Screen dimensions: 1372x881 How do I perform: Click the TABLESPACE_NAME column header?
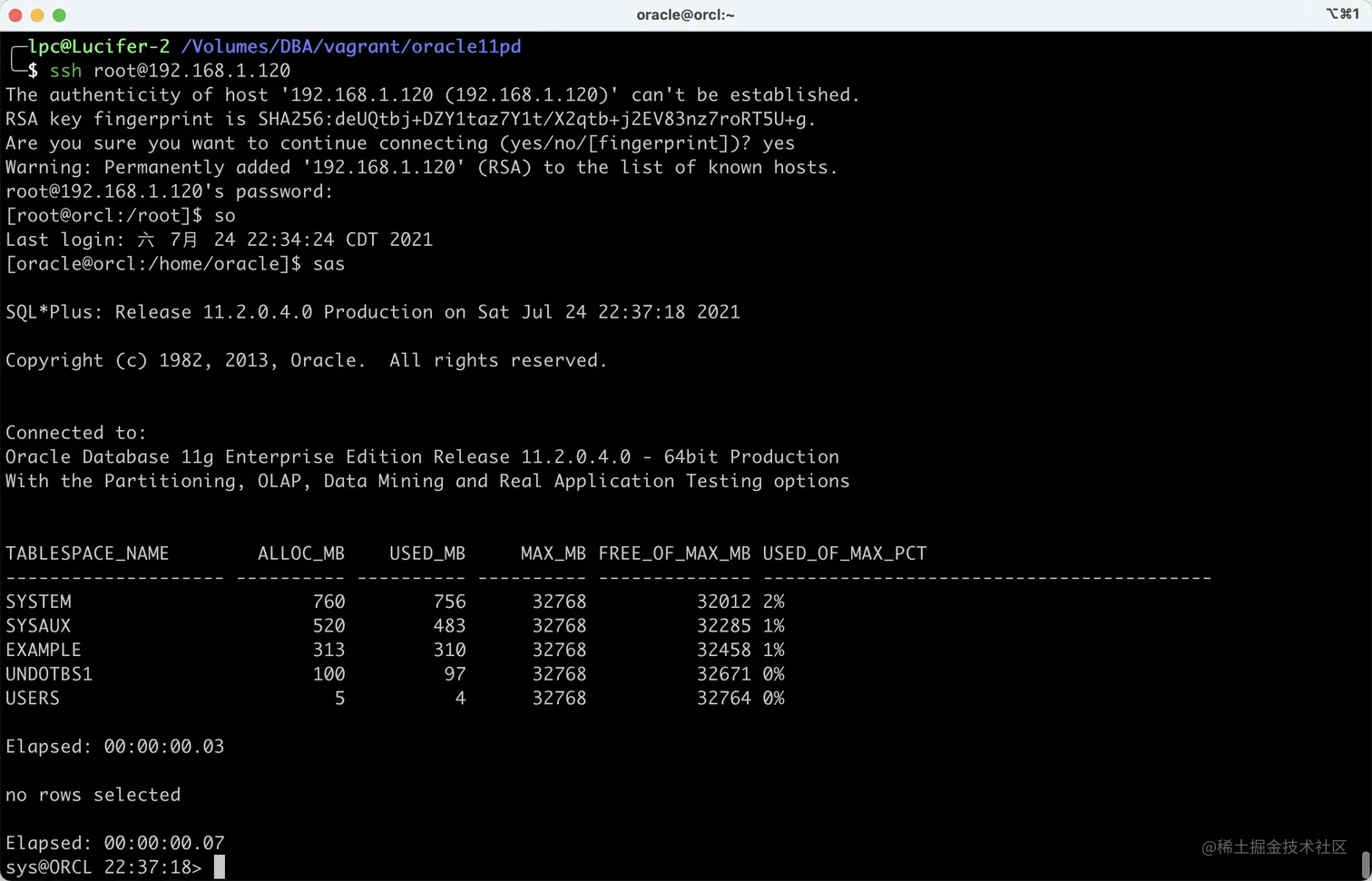pyautogui.click(x=87, y=553)
